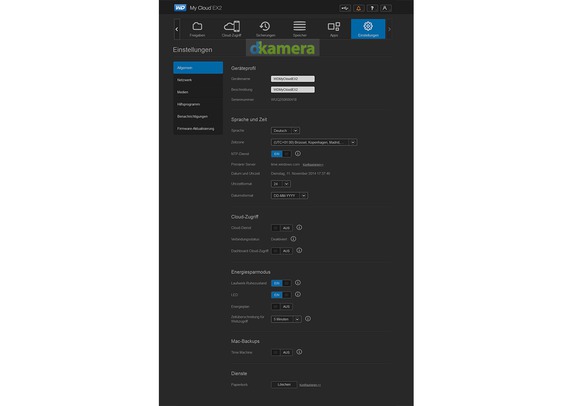
Task: Expand the Zeitzone dropdown
Action: tap(314, 142)
